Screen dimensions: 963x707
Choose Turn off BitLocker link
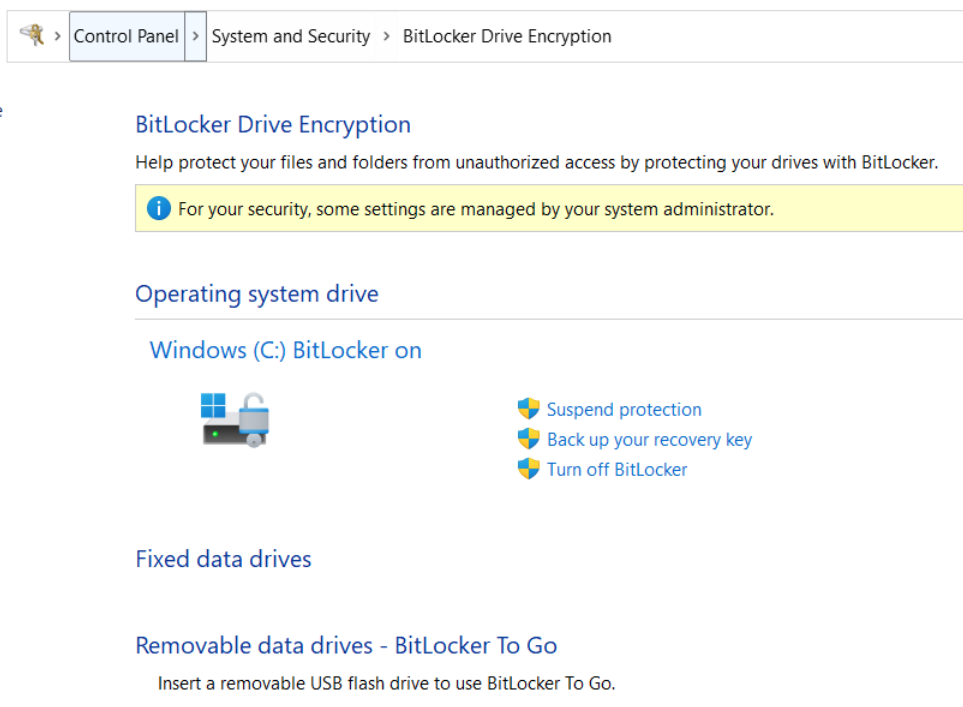click(x=617, y=469)
